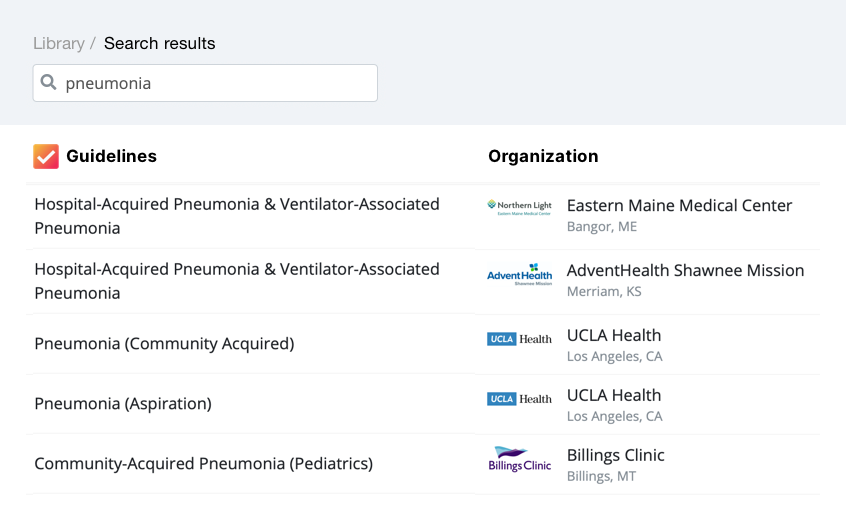Go back to Library breadcrumb
This screenshot has width=846, height=514.
pyautogui.click(x=58, y=43)
